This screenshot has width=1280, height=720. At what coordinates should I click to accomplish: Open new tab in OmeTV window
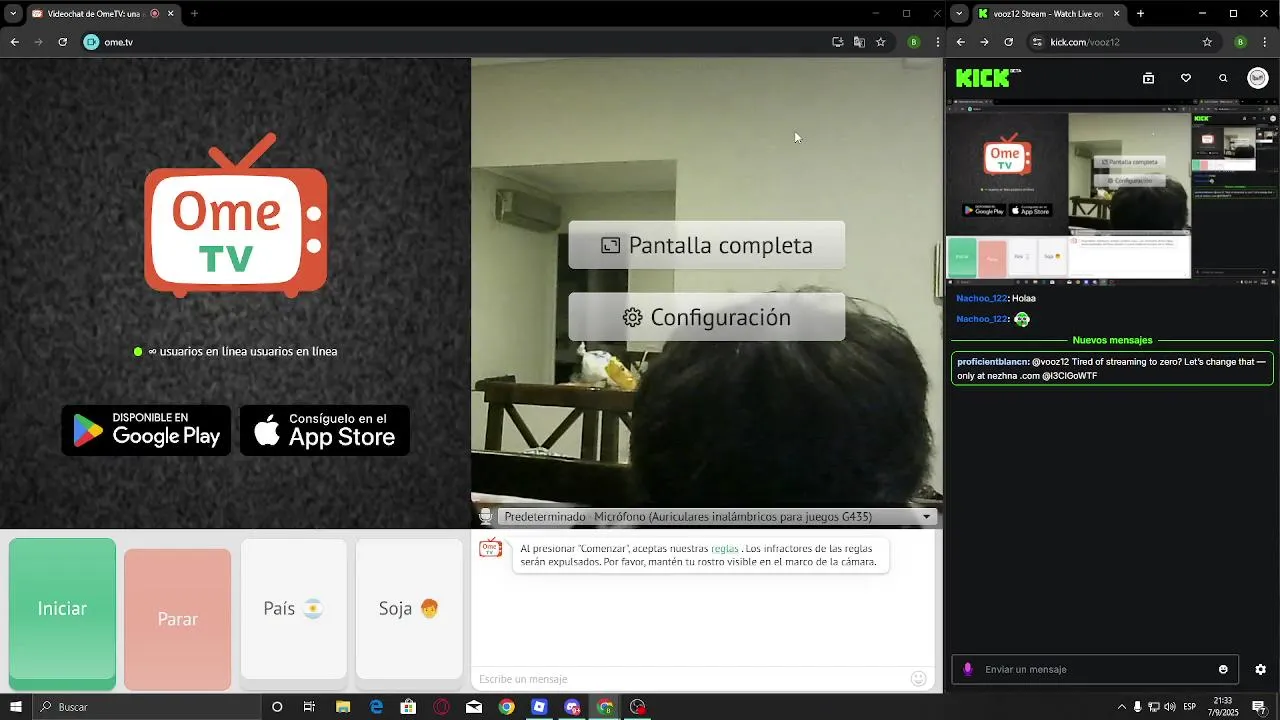point(194,14)
